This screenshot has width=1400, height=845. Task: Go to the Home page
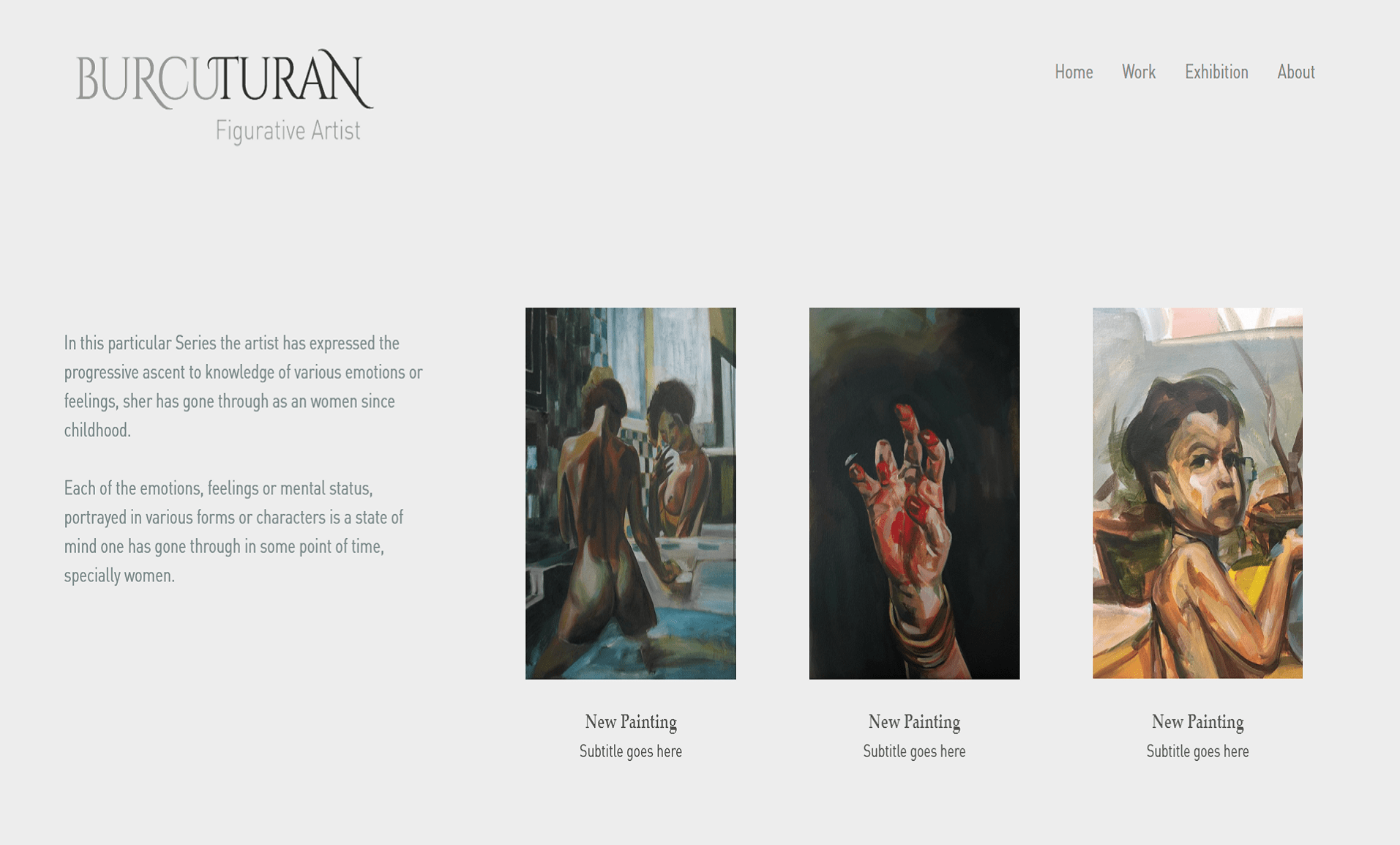1074,72
